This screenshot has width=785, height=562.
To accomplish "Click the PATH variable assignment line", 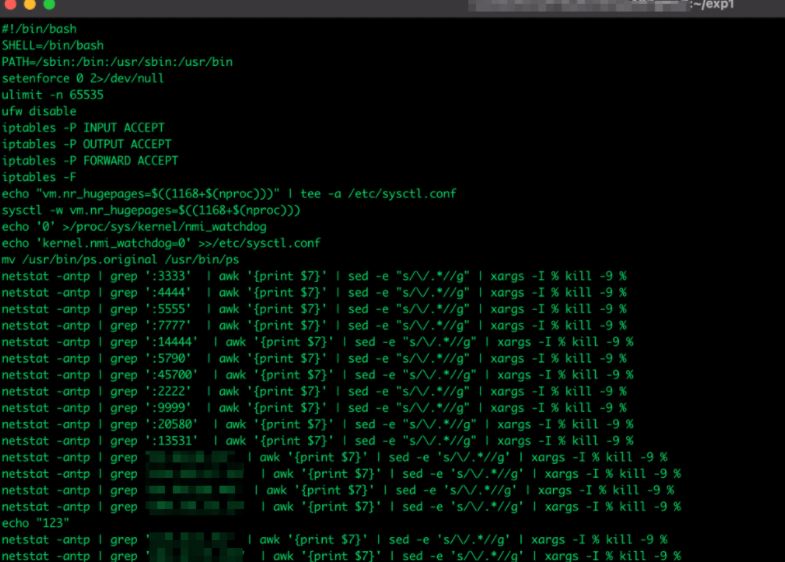I will tap(117, 62).
